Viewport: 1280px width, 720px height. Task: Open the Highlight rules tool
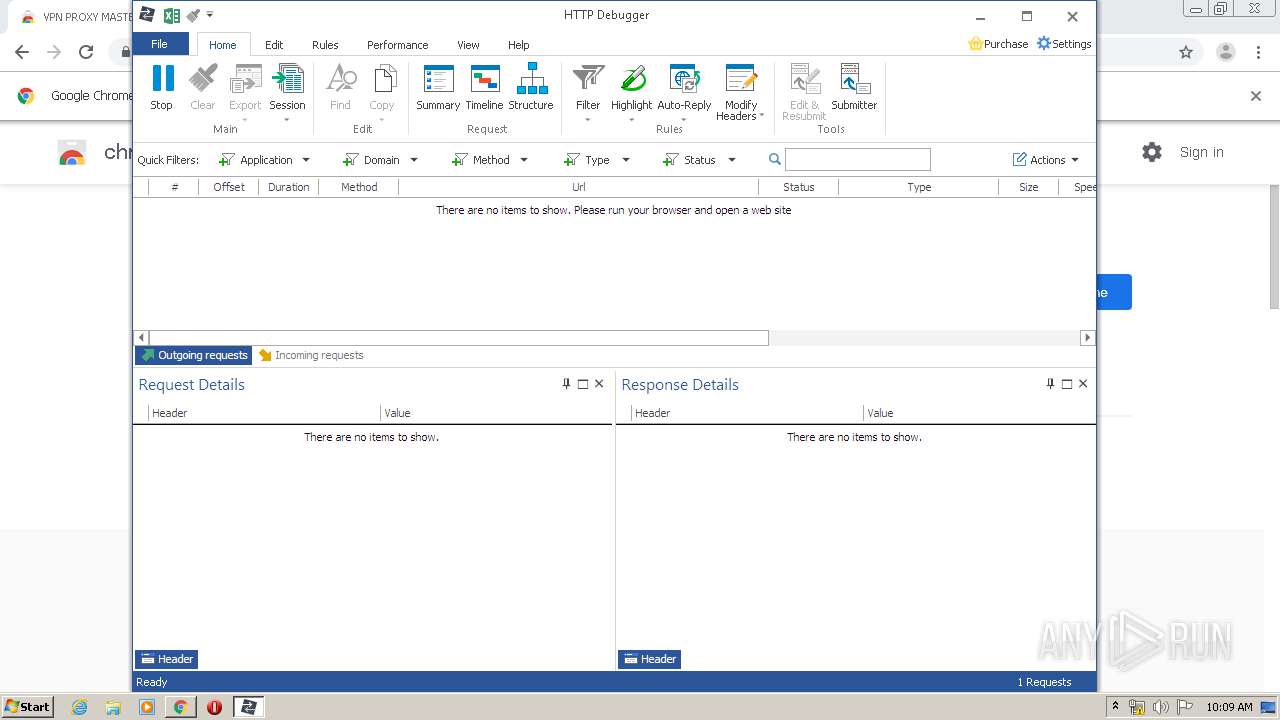pos(631,92)
